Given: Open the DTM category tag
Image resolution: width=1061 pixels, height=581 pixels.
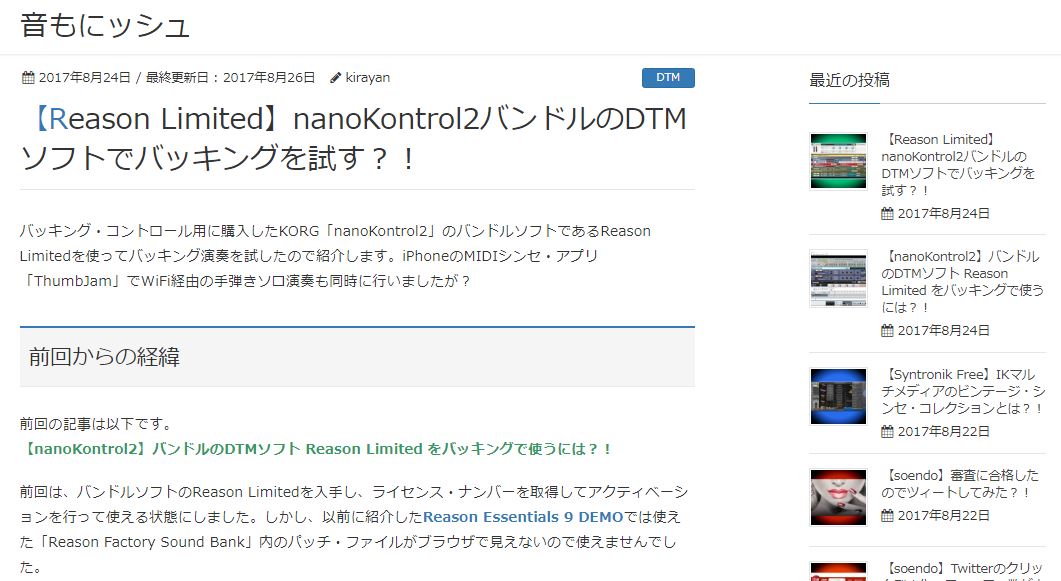Looking at the screenshot, I should [x=668, y=78].
